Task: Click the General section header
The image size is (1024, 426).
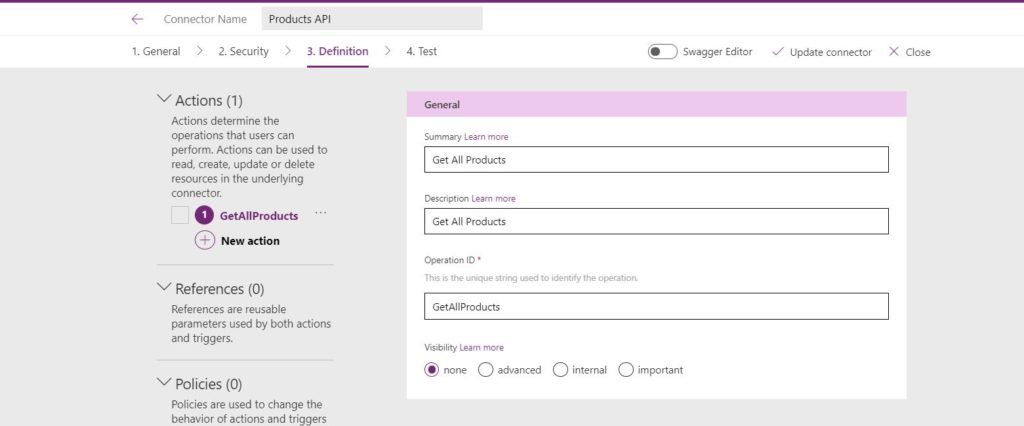Action: point(656,105)
